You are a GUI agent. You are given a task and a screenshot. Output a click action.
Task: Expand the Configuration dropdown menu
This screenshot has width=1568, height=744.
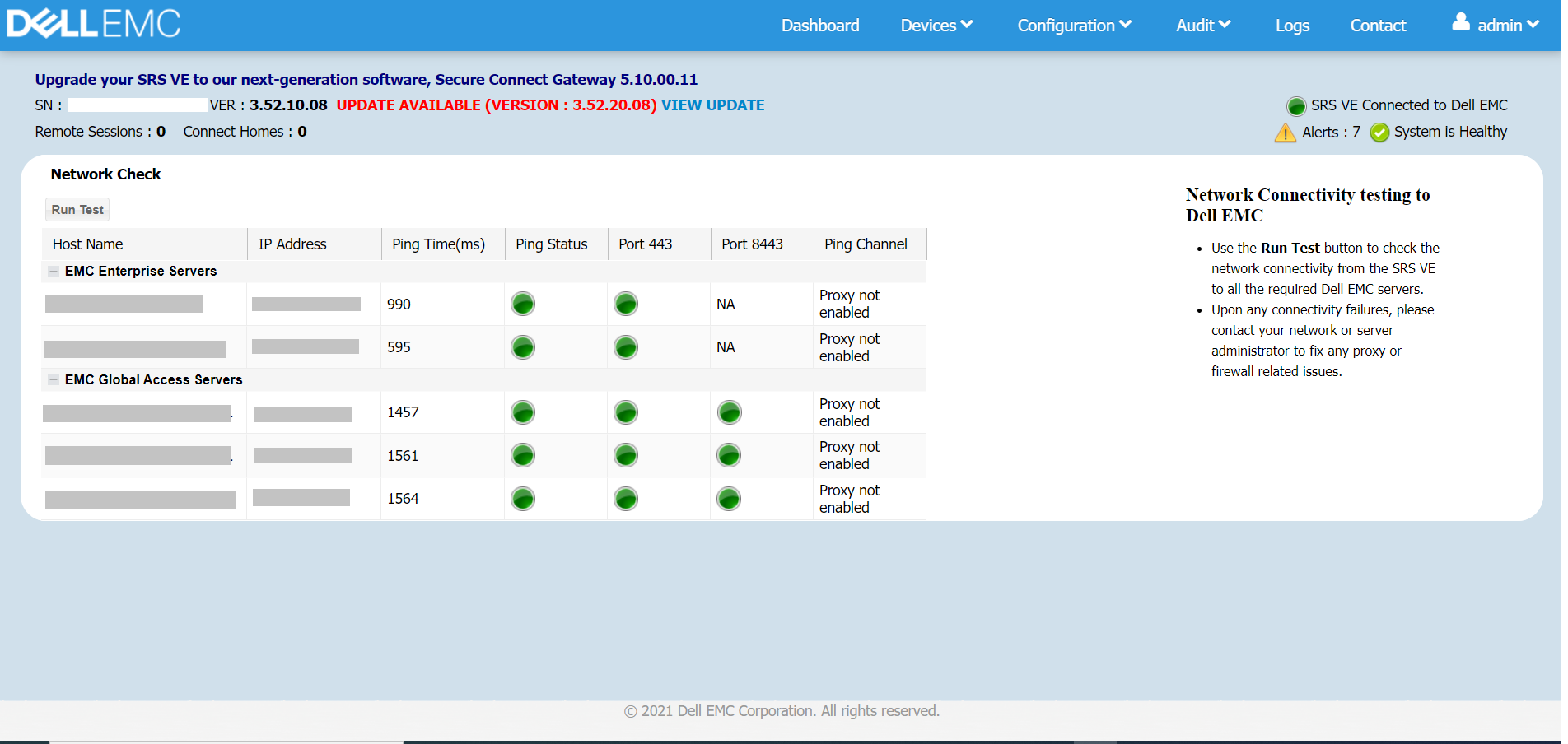point(1074,26)
